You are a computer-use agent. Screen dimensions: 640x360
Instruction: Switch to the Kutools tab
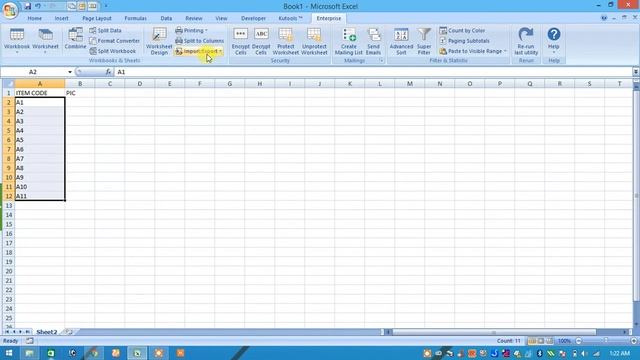(x=290, y=18)
